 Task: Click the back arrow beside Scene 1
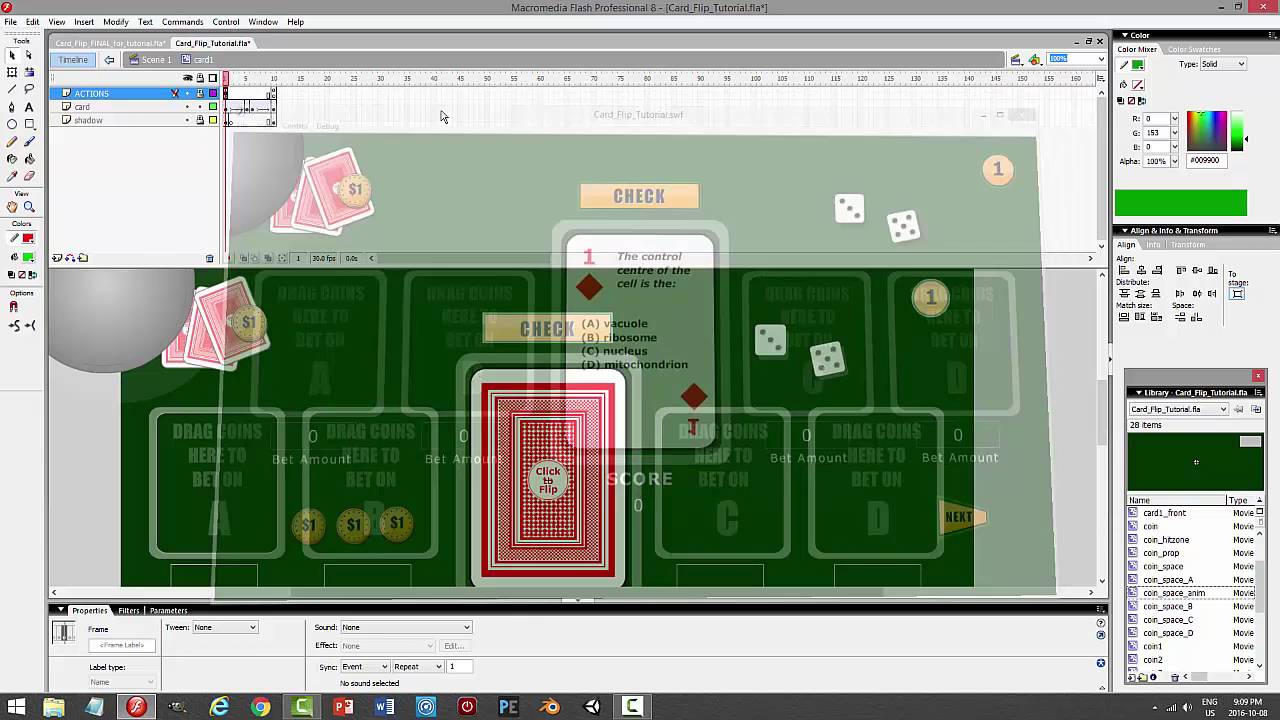click(x=109, y=59)
